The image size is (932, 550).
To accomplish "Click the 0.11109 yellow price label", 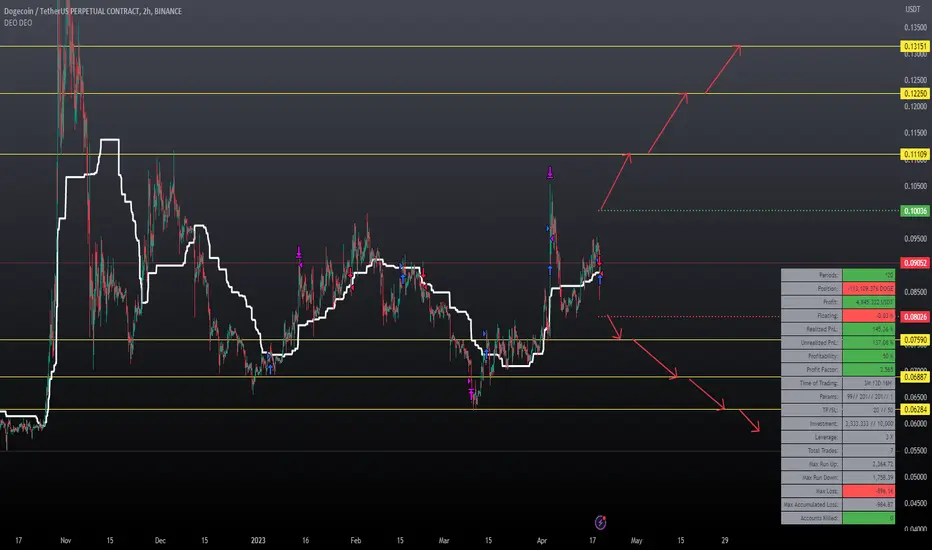I will click(915, 155).
